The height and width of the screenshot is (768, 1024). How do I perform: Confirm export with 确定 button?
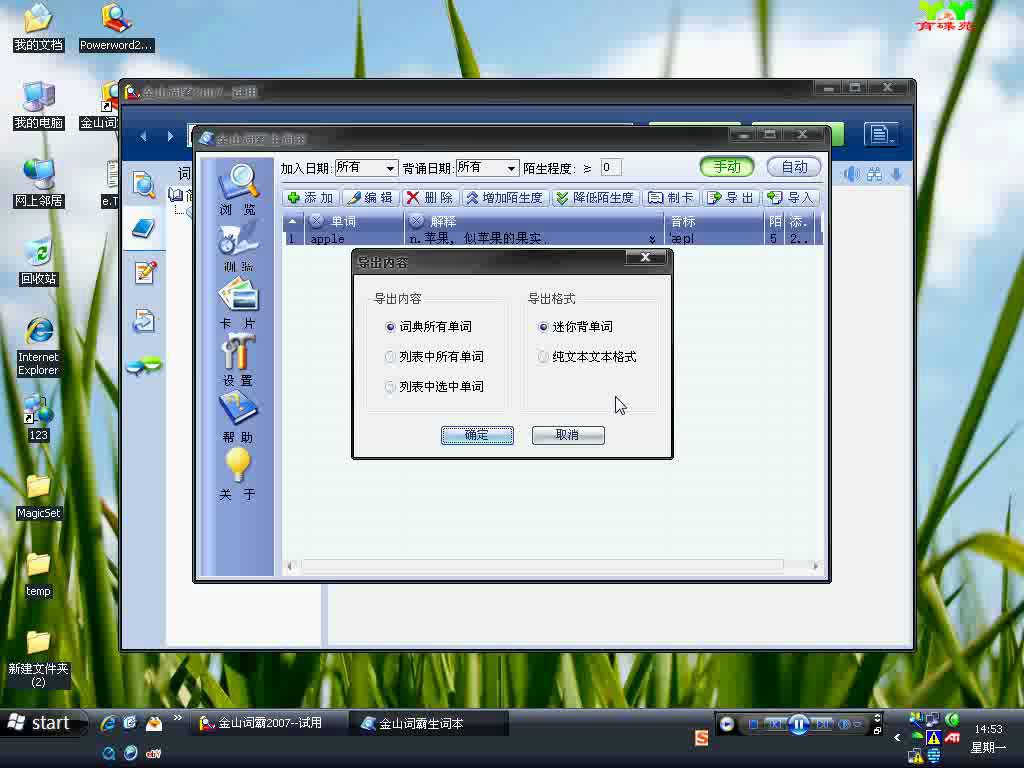tap(477, 435)
